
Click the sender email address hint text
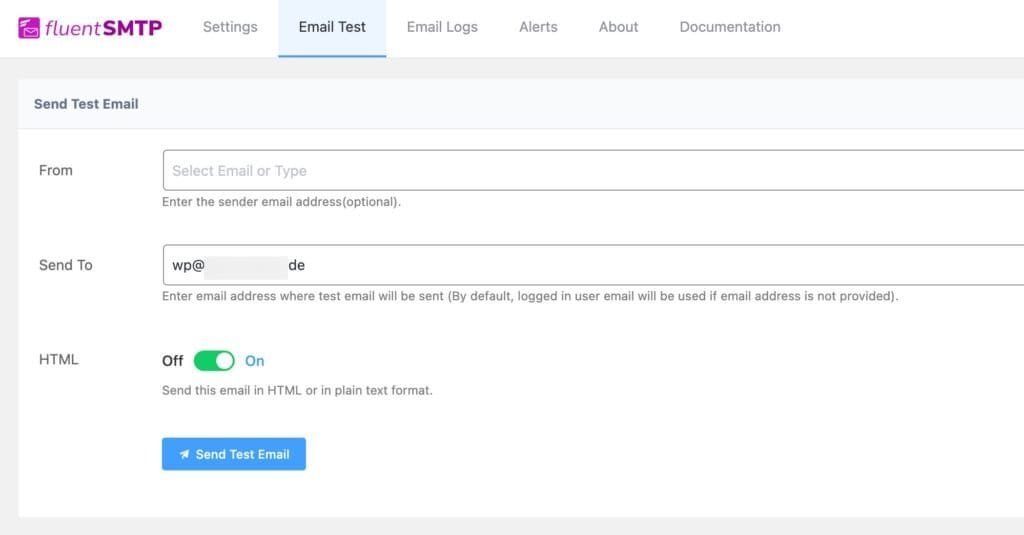[281, 202]
